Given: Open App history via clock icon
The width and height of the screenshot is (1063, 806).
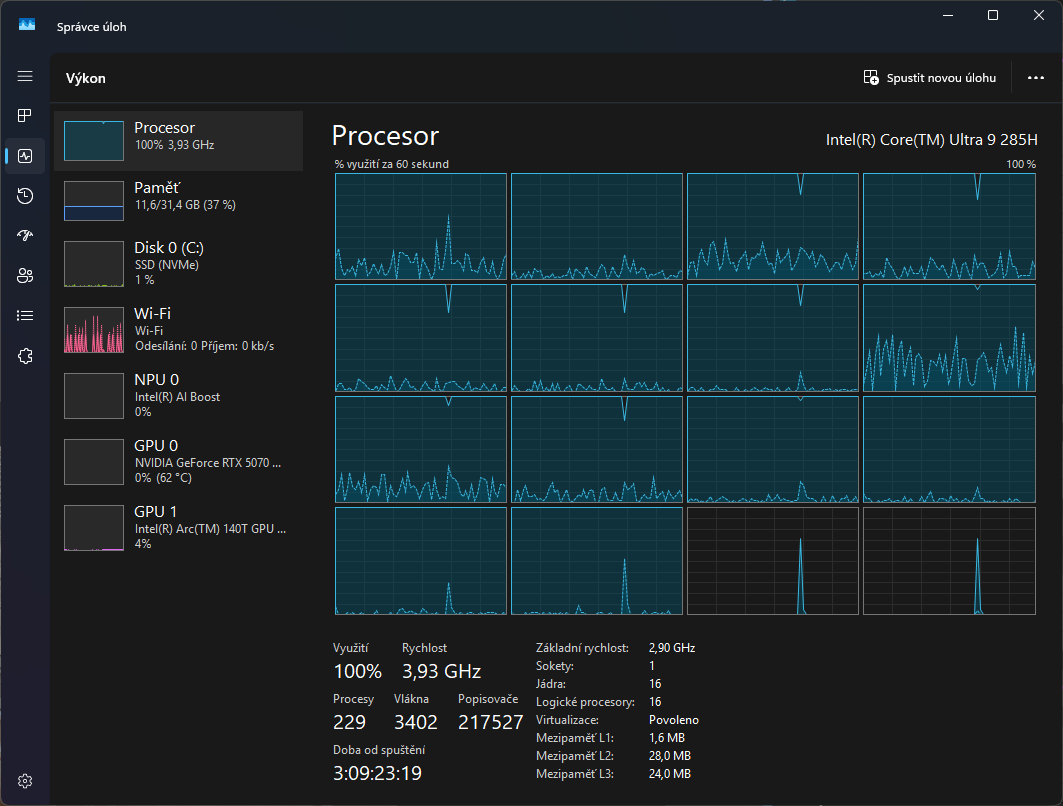Looking at the screenshot, I should (25, 196).
